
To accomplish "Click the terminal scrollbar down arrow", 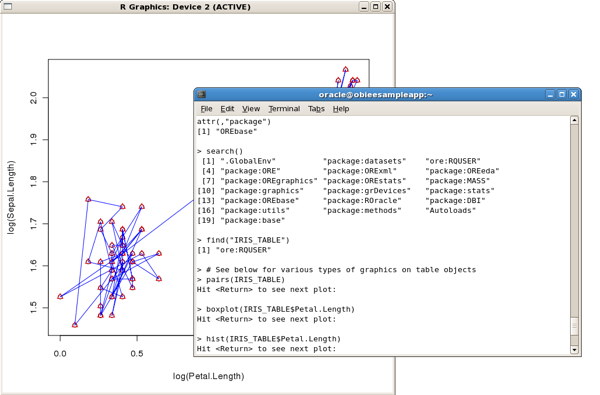I will tap(574, 349).
